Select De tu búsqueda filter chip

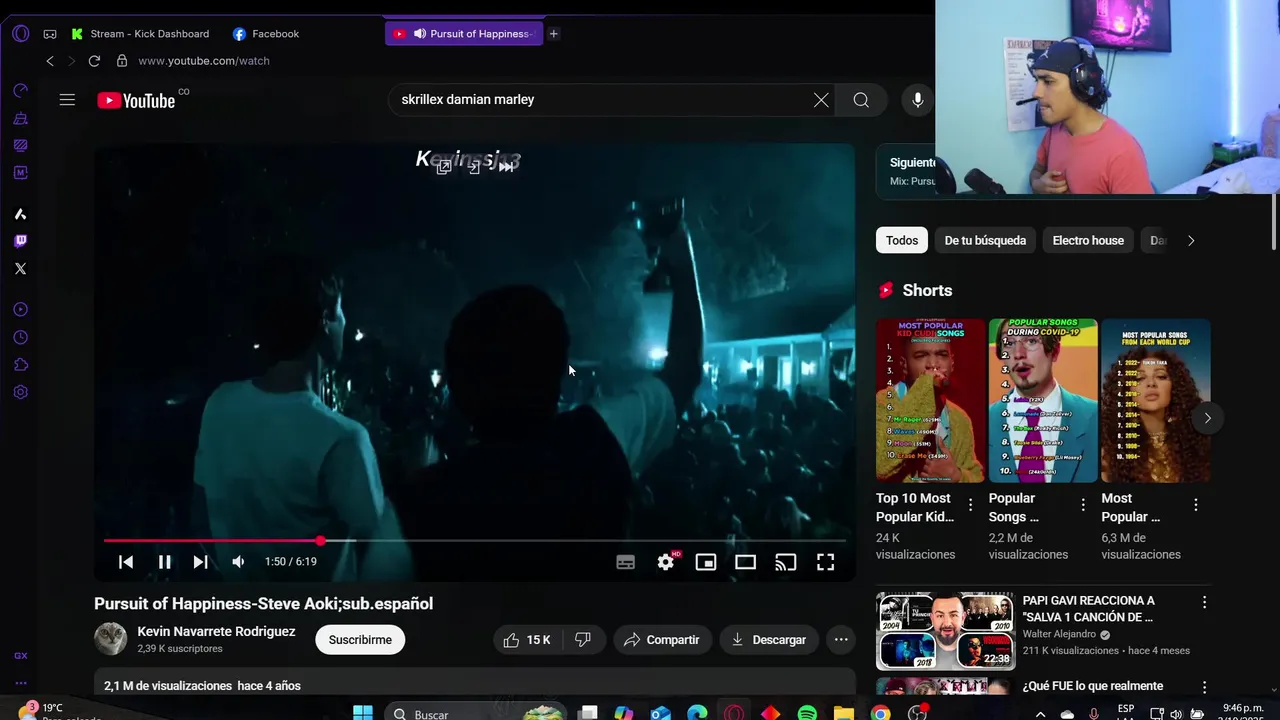(x=985, y=241)
